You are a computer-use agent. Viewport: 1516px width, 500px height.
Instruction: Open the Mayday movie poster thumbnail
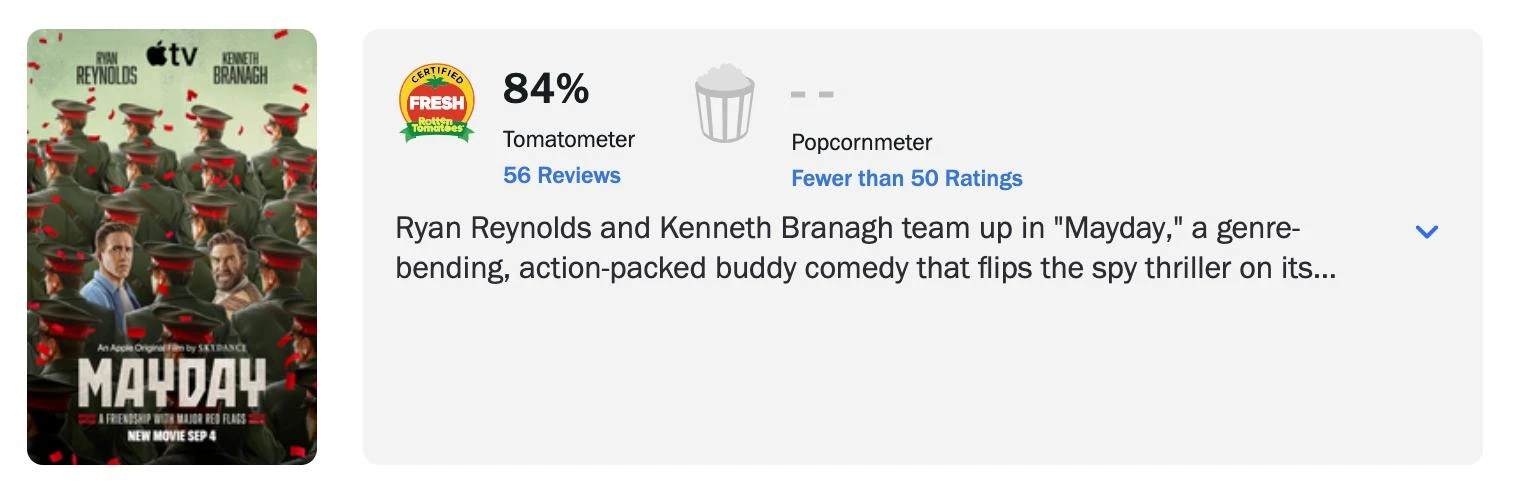tap(172, 247)
